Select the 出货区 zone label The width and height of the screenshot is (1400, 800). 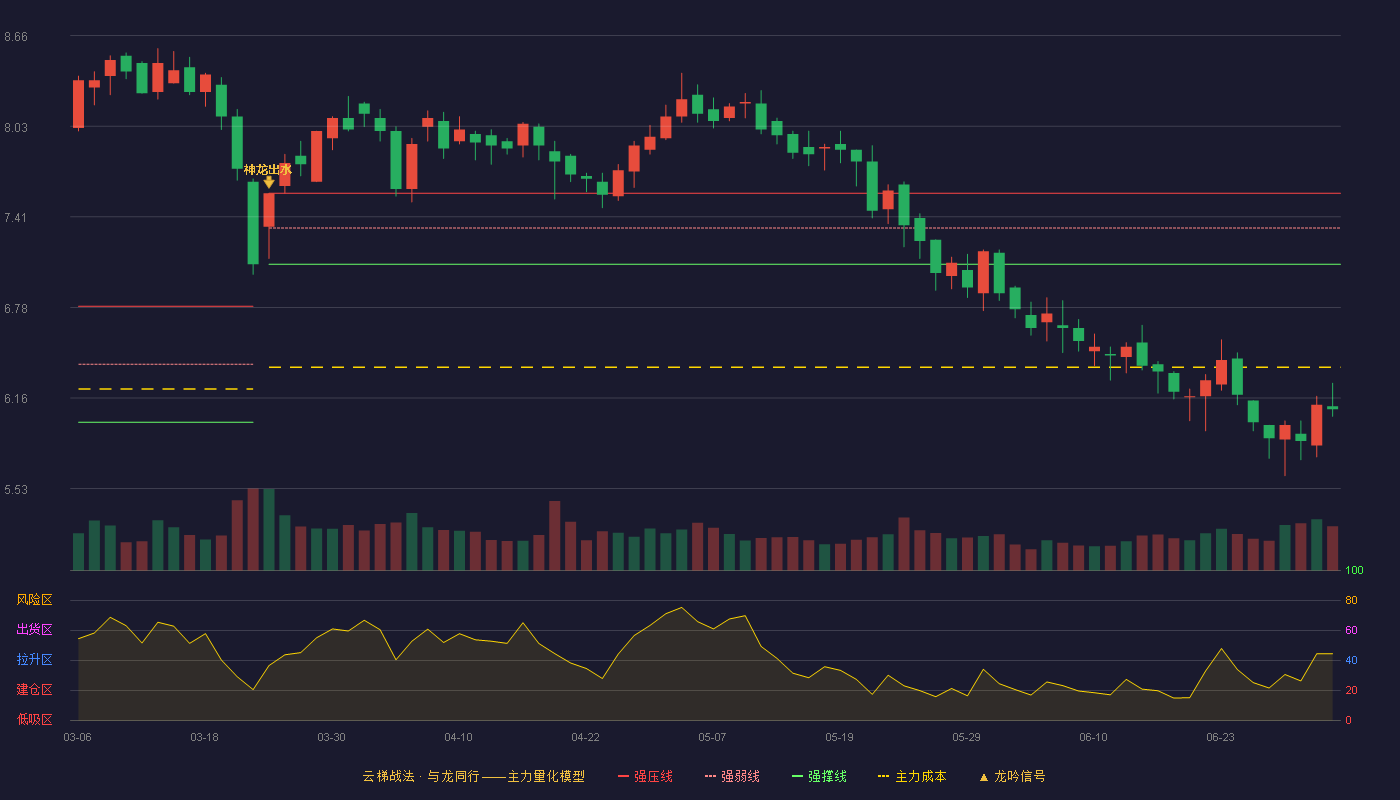tap(34, 630)
